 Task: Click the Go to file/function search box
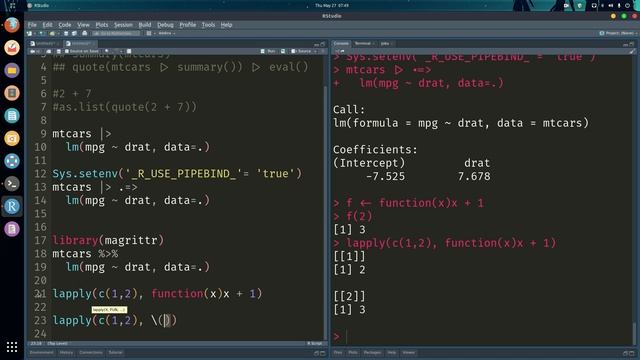coord(116,33)
